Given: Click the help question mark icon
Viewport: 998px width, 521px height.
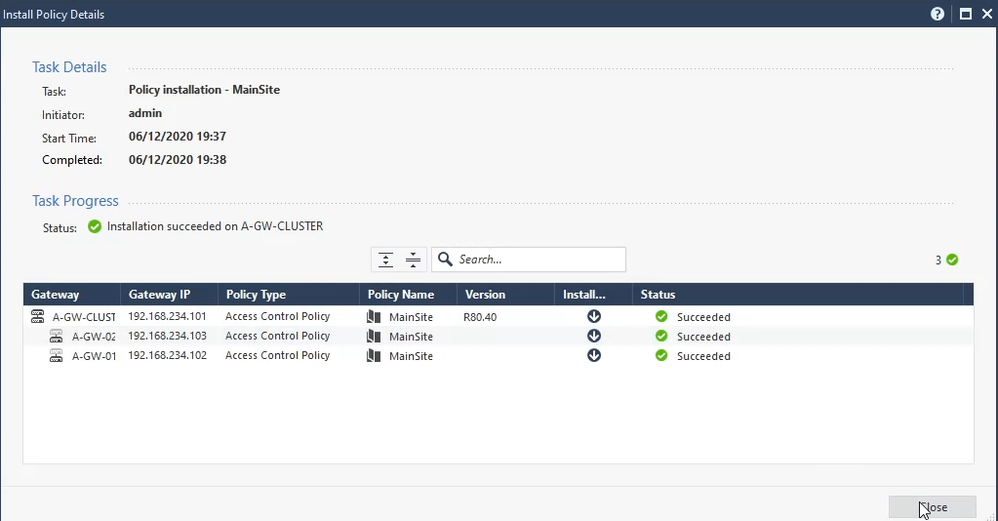Looking at the screenshot, I should click(x=938, y=14).
